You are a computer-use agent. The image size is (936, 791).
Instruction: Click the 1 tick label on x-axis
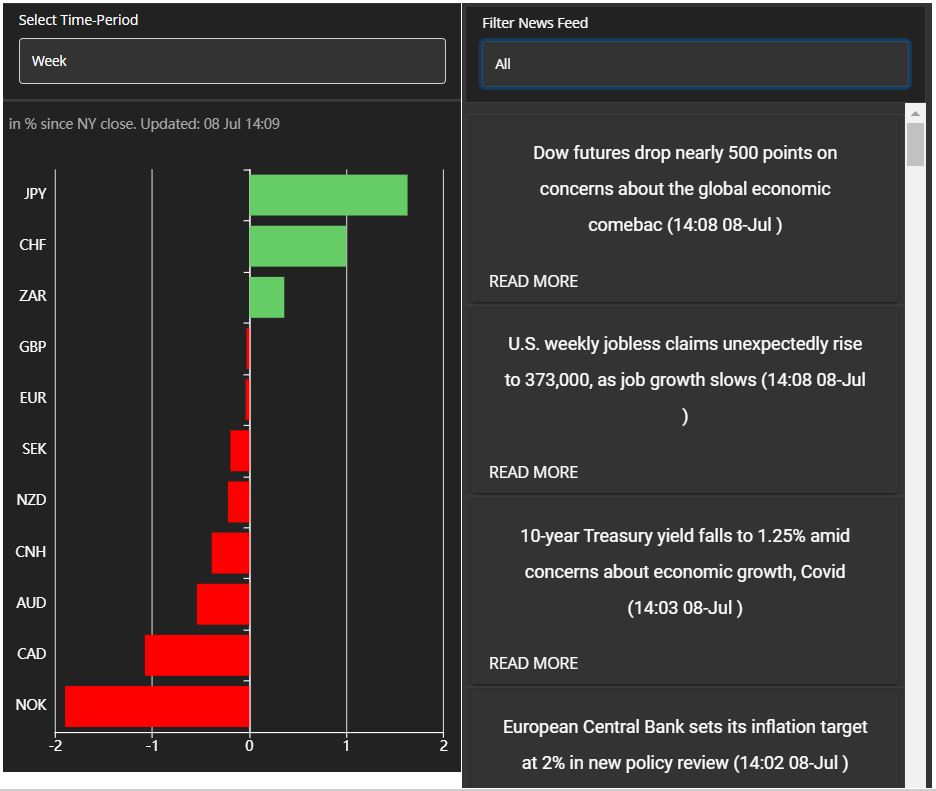(346, 746)
